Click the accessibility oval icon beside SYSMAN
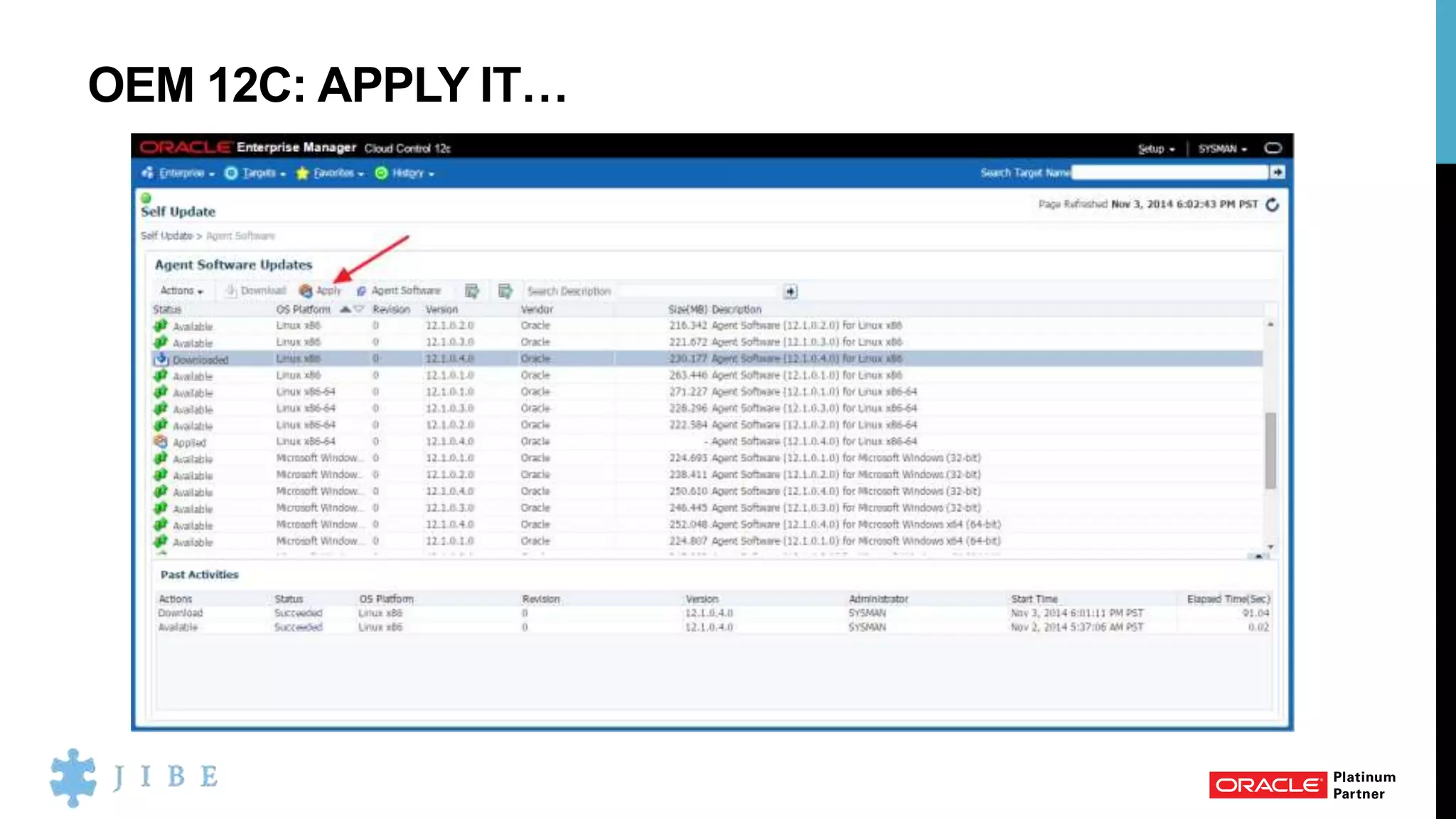The height and width of the screenshot is (819, 1456). [x=1273, y=148]
